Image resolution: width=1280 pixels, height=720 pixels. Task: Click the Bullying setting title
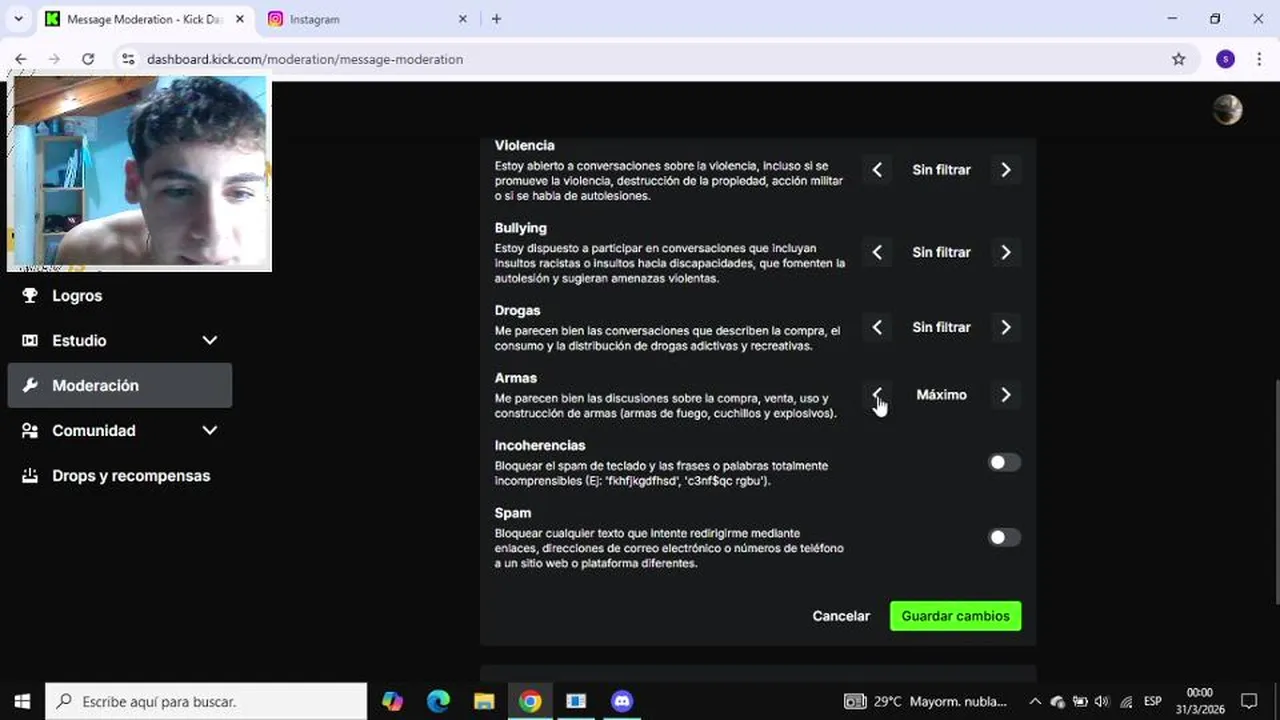pos(521,228)
